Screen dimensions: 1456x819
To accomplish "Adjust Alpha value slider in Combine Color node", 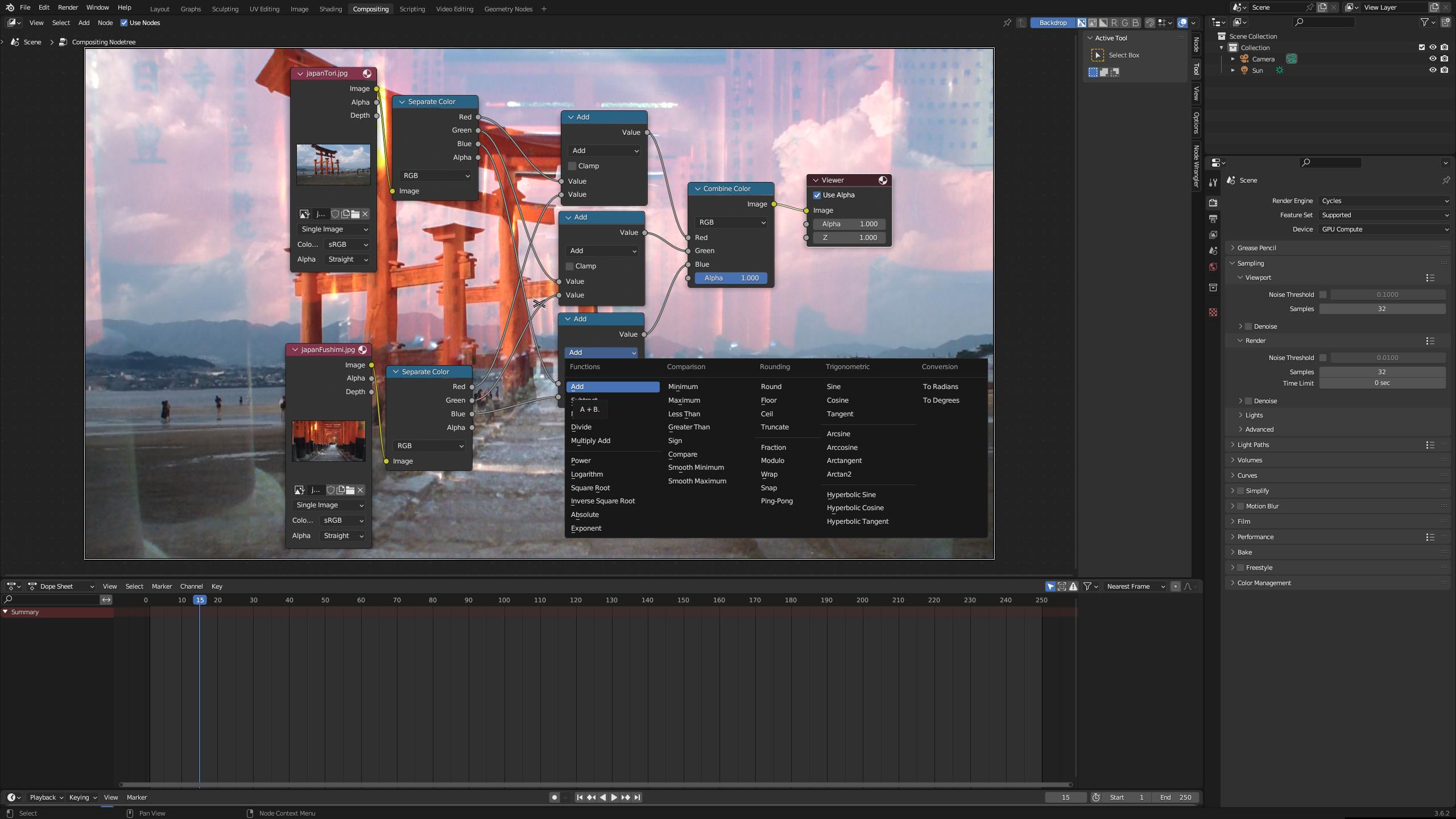I will point(731,278).
